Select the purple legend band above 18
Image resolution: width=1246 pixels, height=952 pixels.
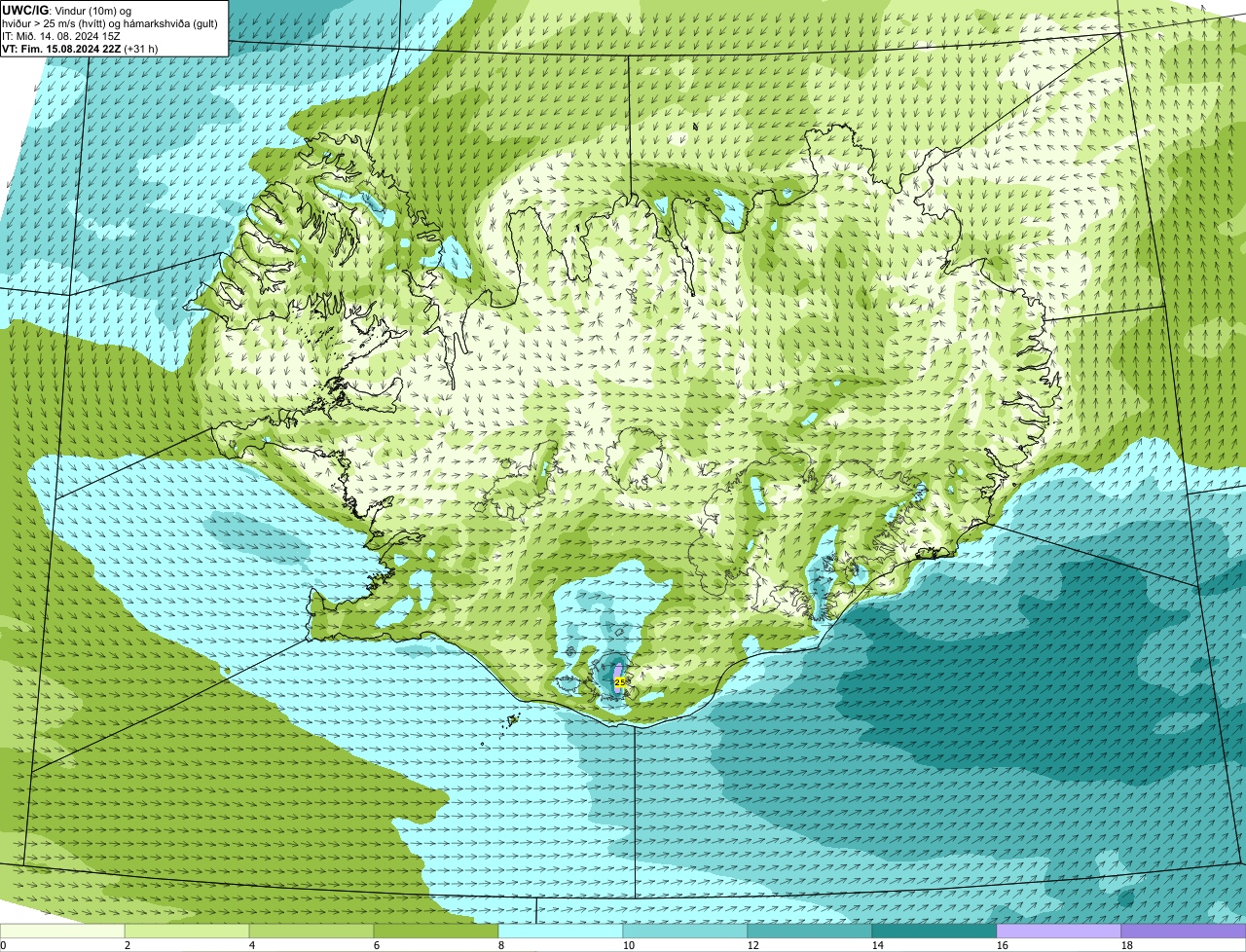tap(1184, 932)
